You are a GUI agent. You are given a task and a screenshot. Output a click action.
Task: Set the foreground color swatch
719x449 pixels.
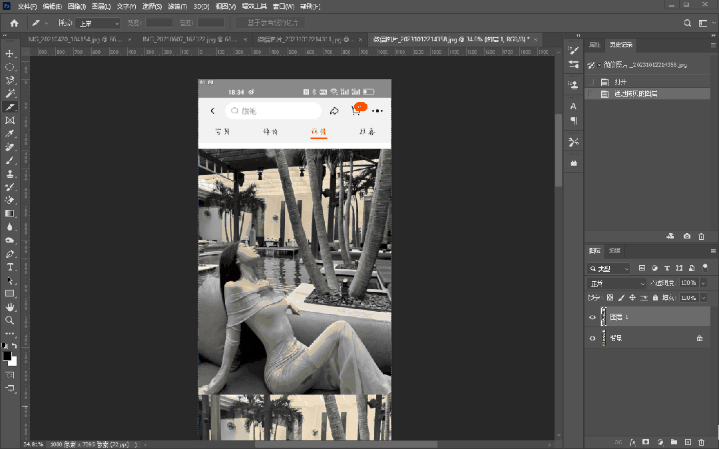click(7, 356)
